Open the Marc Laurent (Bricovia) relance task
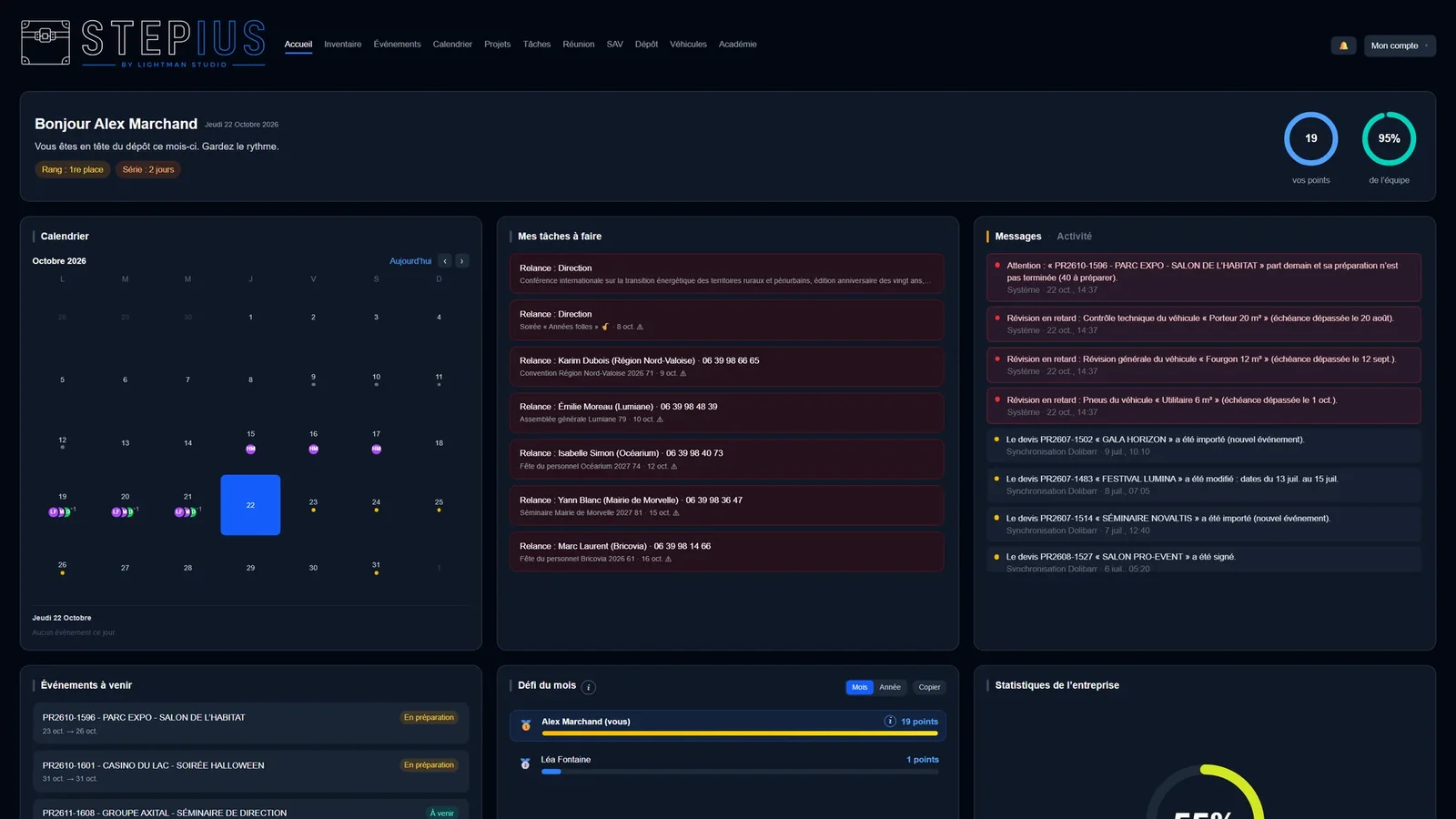Image resolution: width=1456 pixels, height=819 pixels. [727, 552]
